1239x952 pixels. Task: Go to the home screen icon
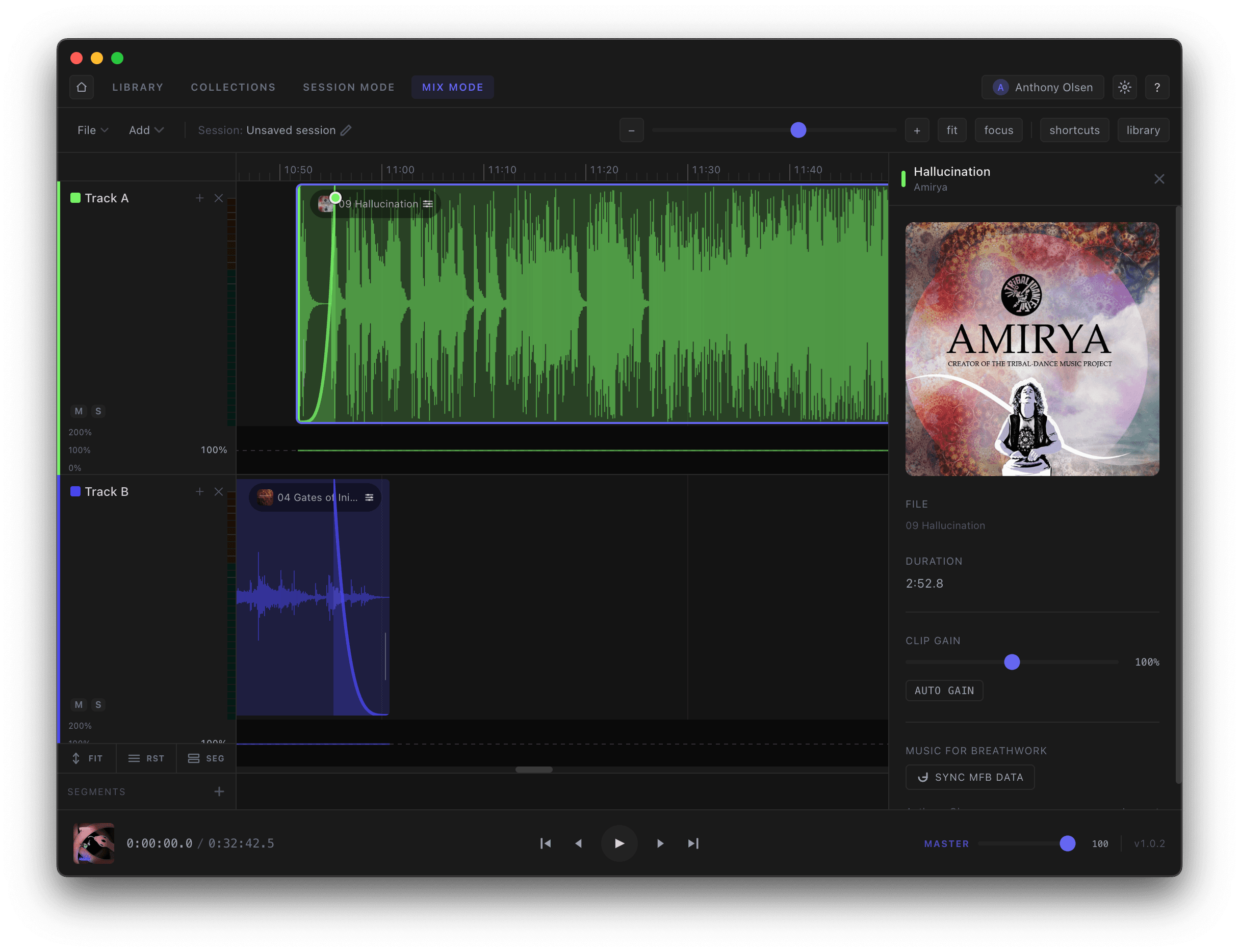pos(82,87)
